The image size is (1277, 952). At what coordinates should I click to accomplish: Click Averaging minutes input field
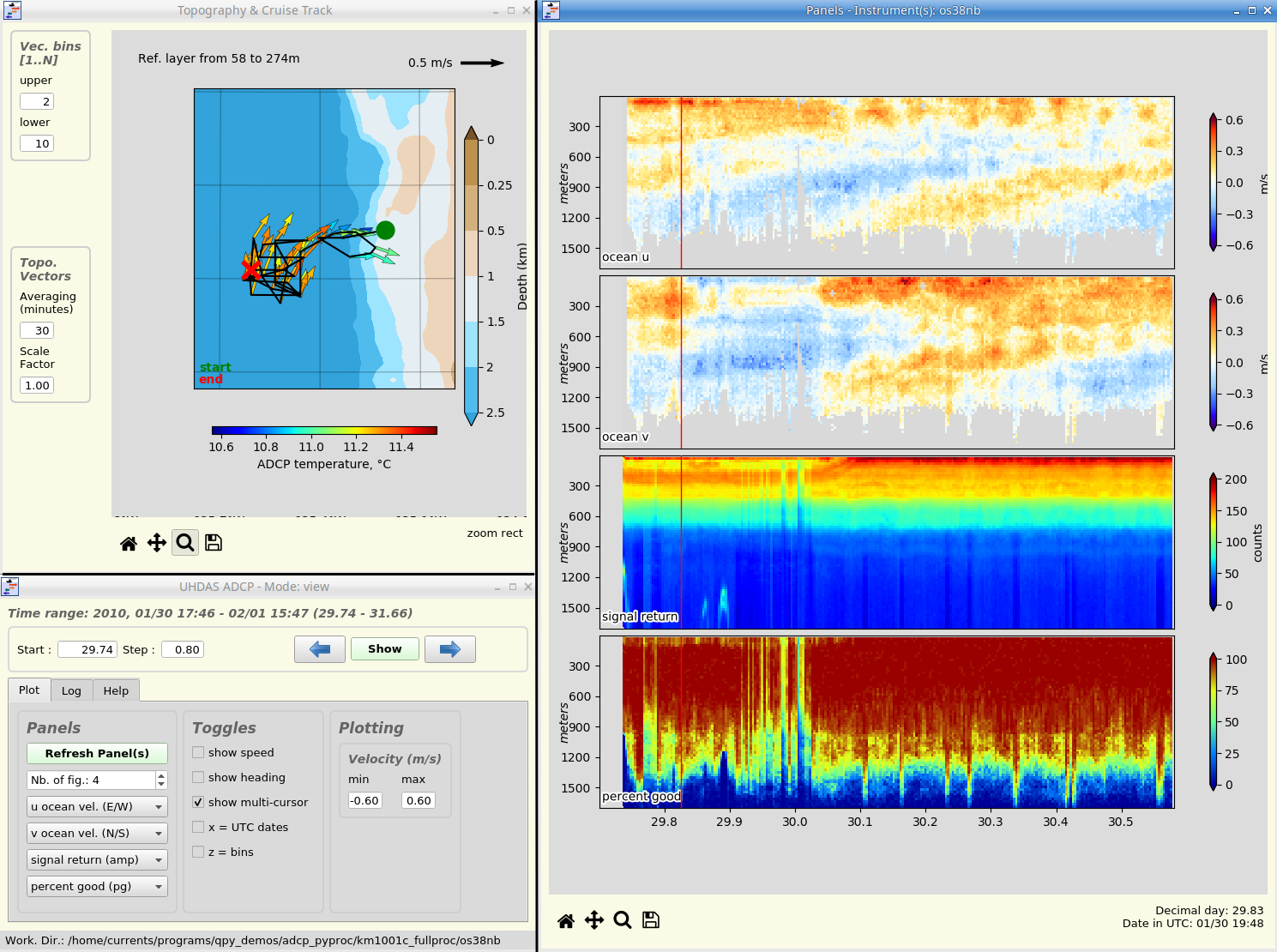pos(37,330)
